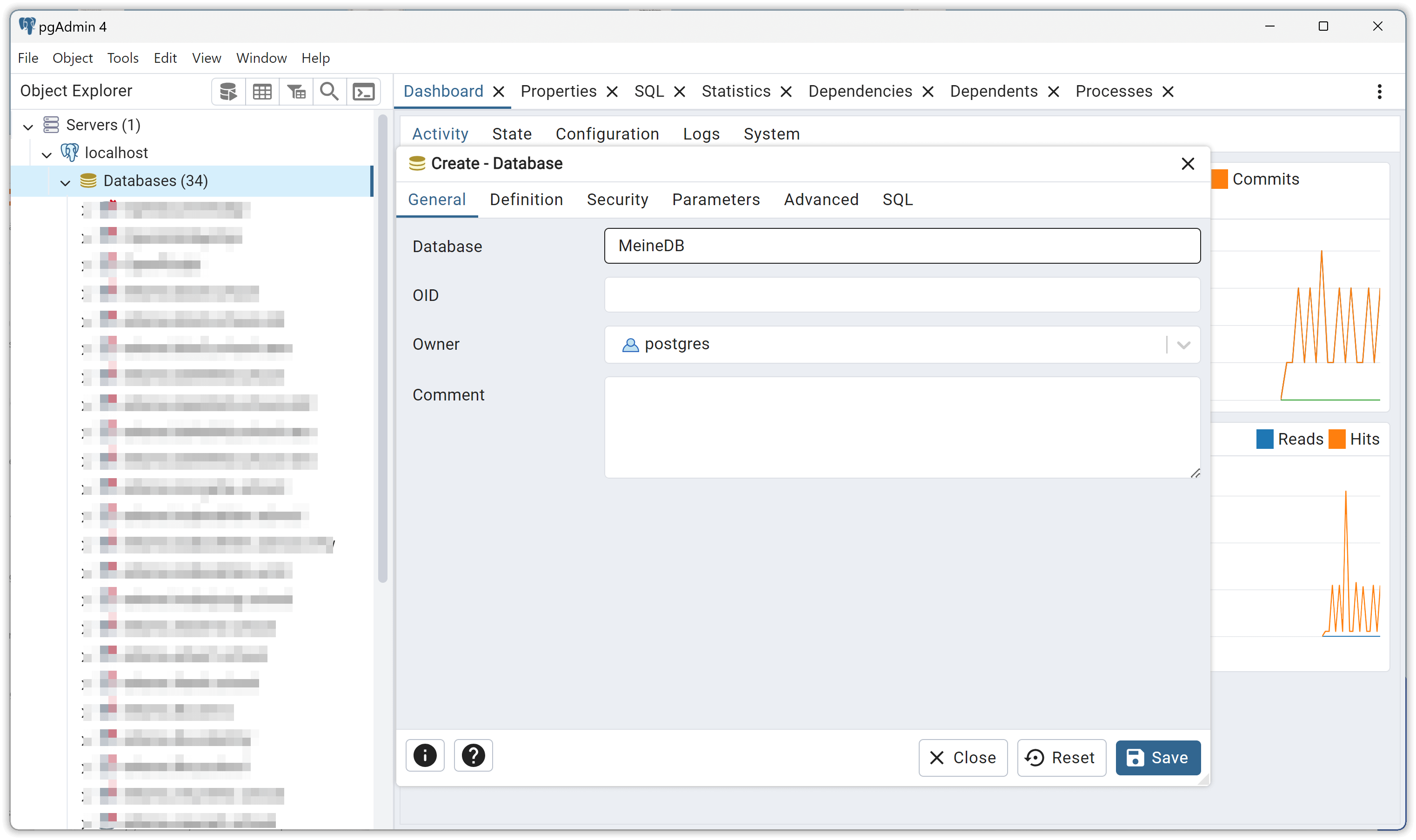Viewport: 1416px width, 840px height.
Task: Click the pgAdmin elephant logo icon
Action: pos(27,26)
